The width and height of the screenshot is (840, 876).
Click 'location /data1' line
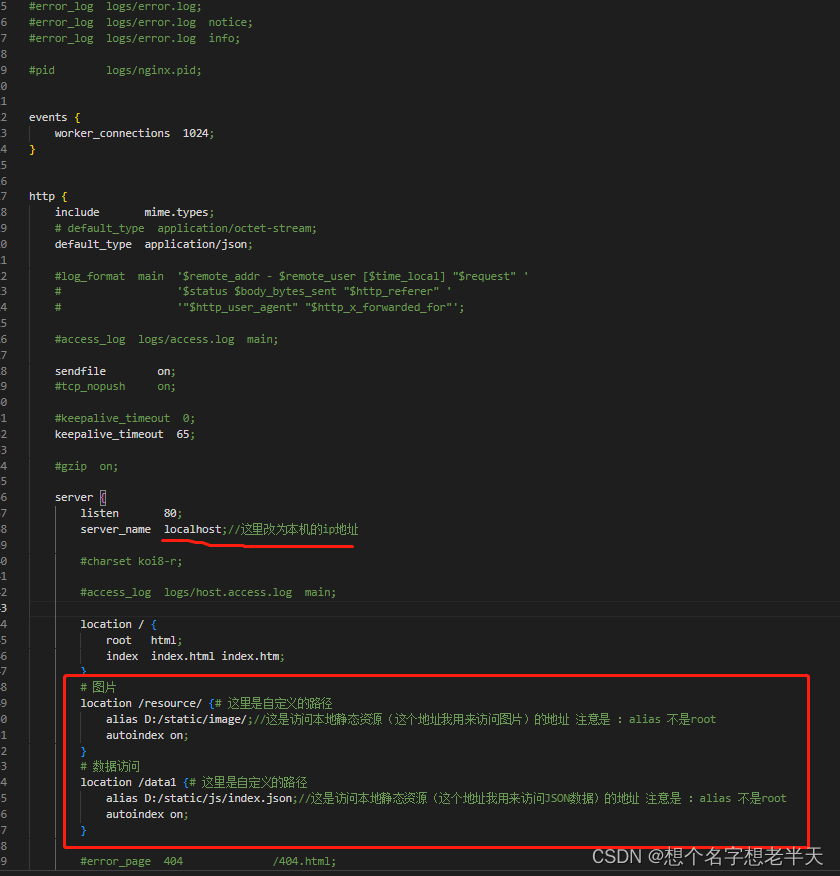[x=194, y=783]
